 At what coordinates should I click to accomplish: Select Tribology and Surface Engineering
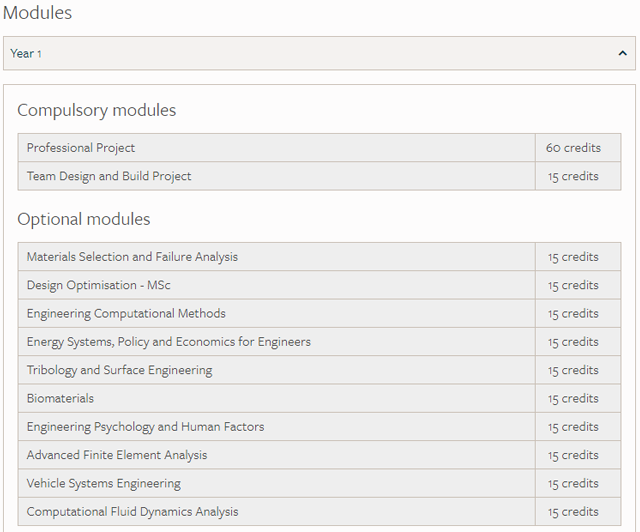pyautogui.click(x=119, y=370)
